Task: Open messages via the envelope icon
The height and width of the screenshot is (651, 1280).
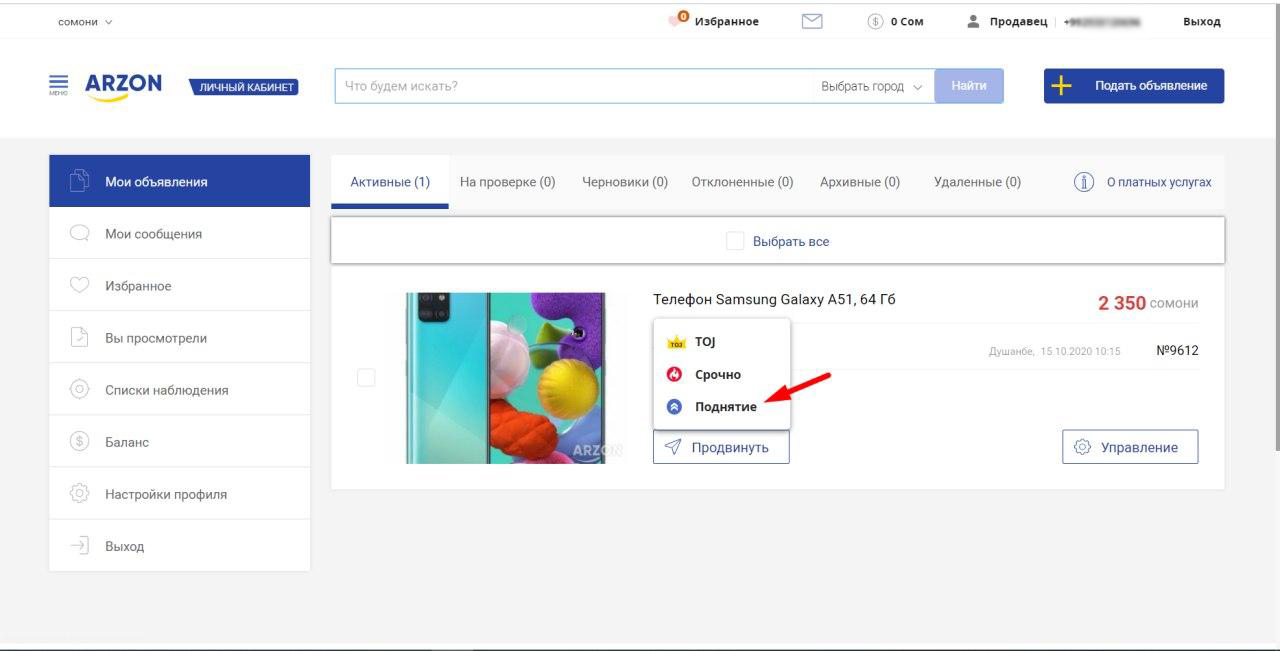Action: pos(810,20)
